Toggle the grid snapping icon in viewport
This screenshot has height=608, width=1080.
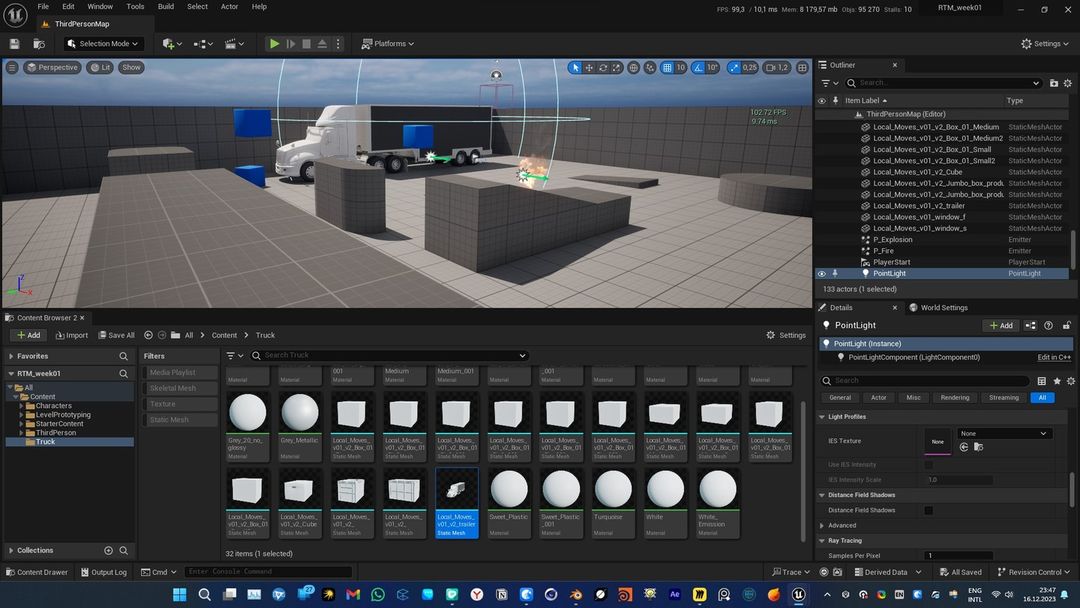pyautogui.click(x=667, y=67)
